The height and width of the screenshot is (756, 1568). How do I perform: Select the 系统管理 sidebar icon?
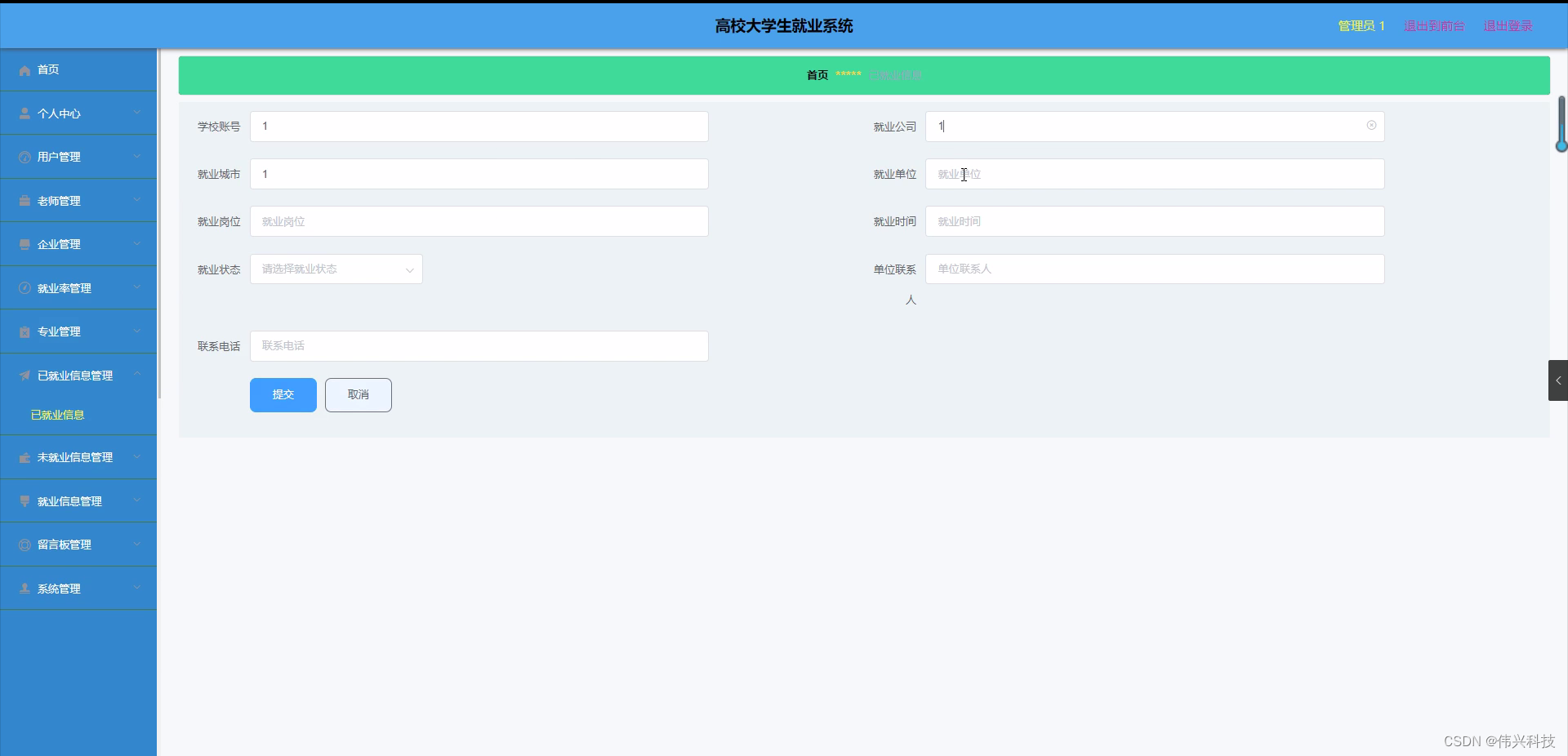[x=24, y=588]
